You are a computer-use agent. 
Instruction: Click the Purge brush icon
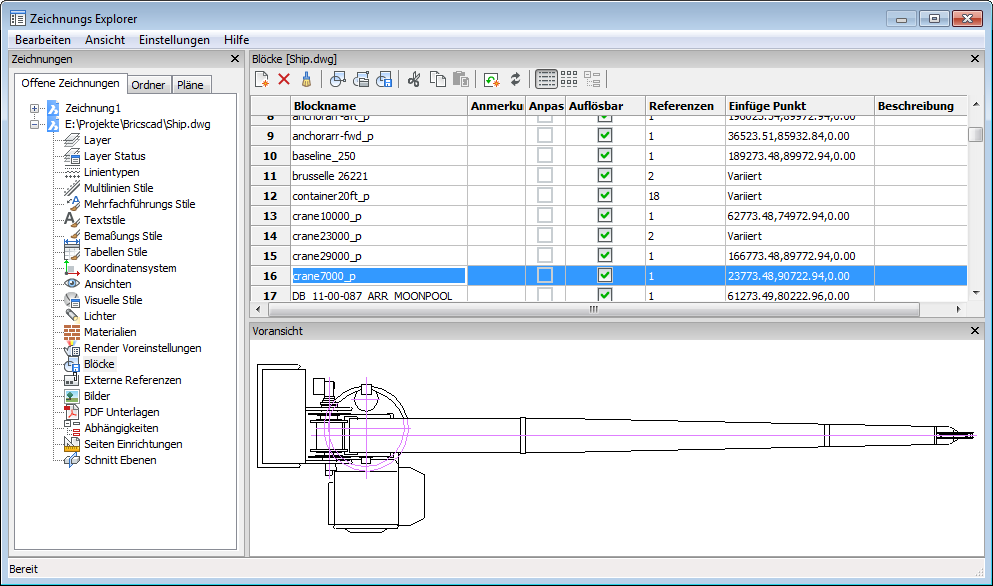307,79
